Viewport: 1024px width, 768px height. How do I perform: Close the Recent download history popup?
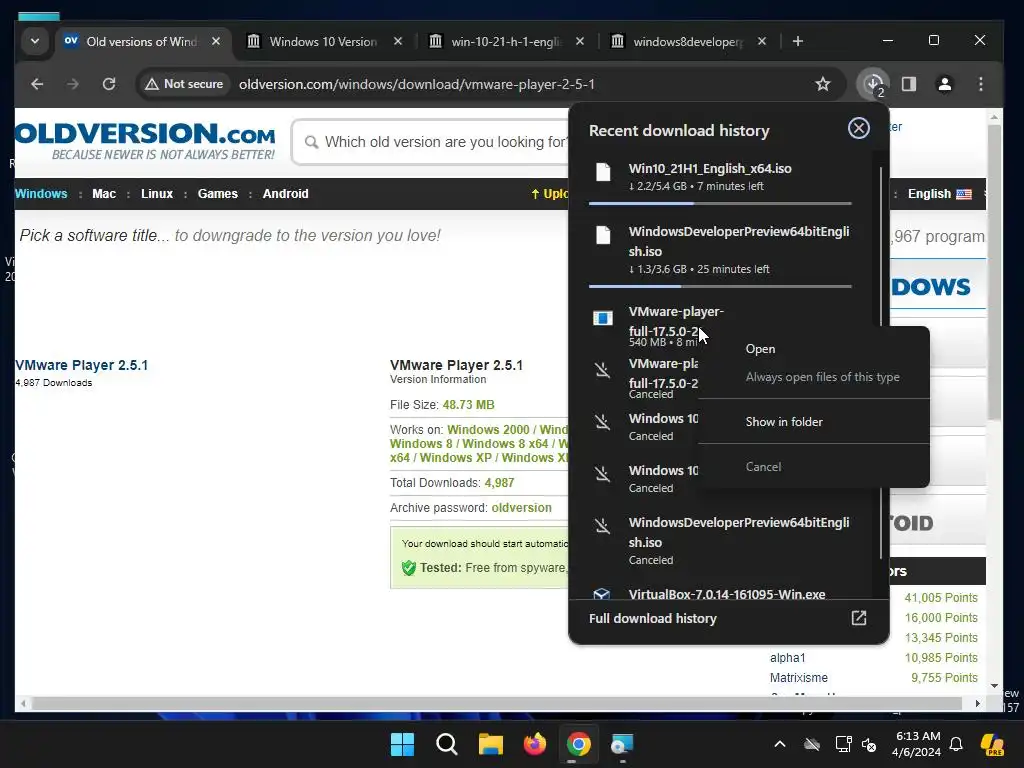(858, 128)
